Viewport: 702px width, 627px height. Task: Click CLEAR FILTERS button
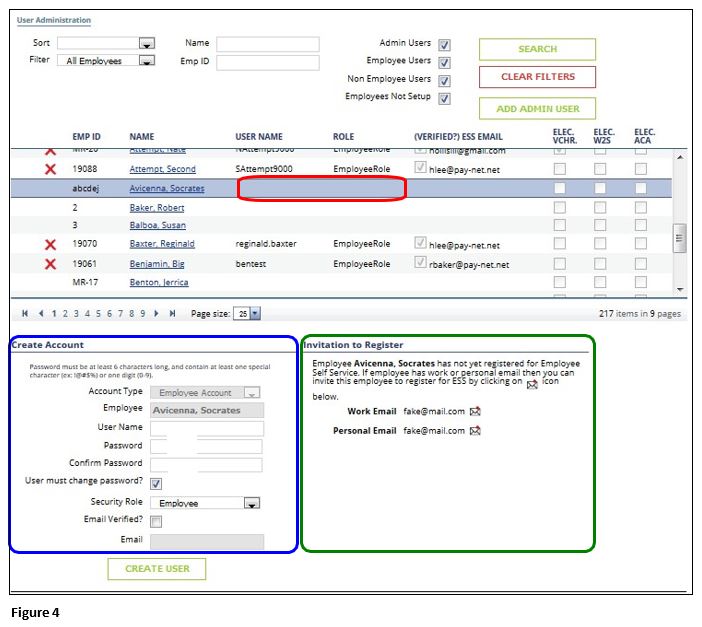pos(537,77)
